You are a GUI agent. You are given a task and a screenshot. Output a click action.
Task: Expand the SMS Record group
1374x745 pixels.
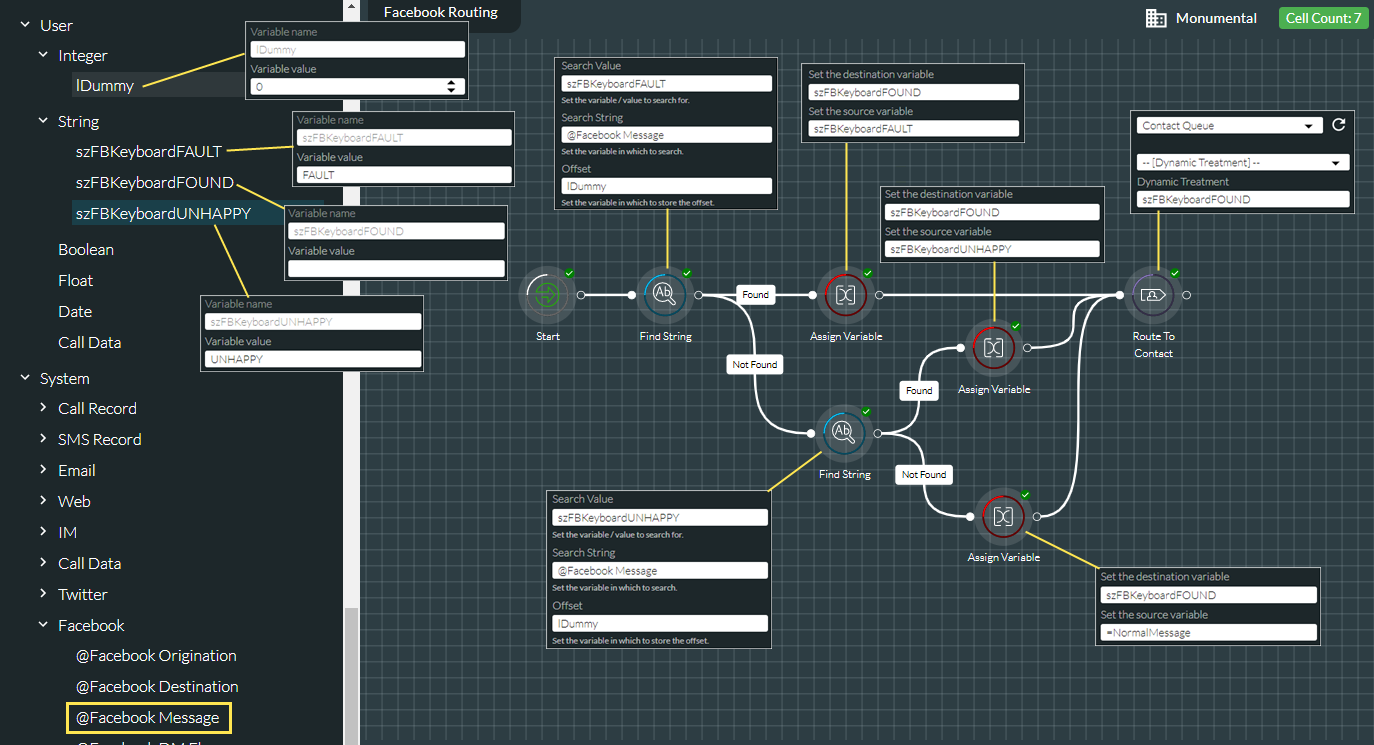(x=43, y=439)
